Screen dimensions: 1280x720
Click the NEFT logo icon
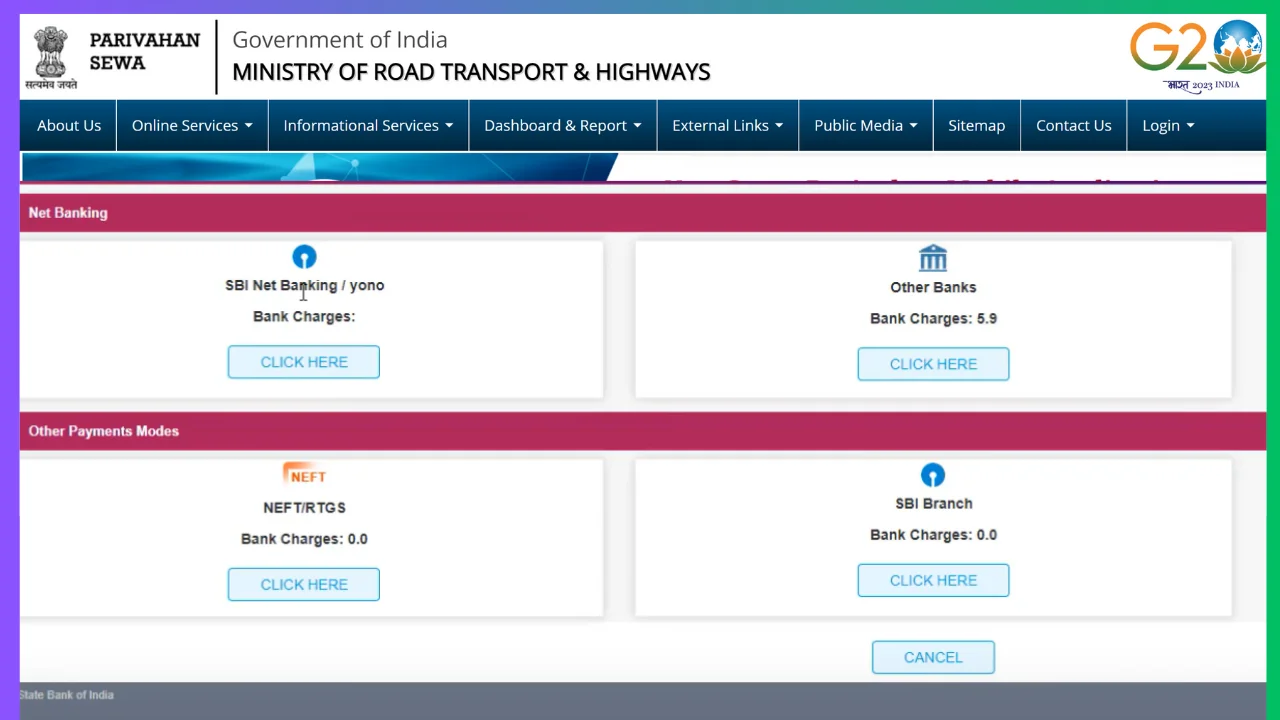304,473
